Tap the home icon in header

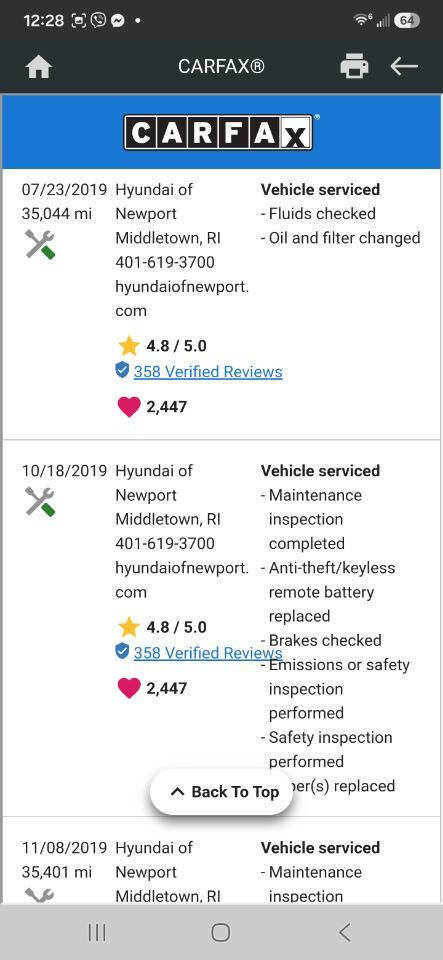pos(39,66)
